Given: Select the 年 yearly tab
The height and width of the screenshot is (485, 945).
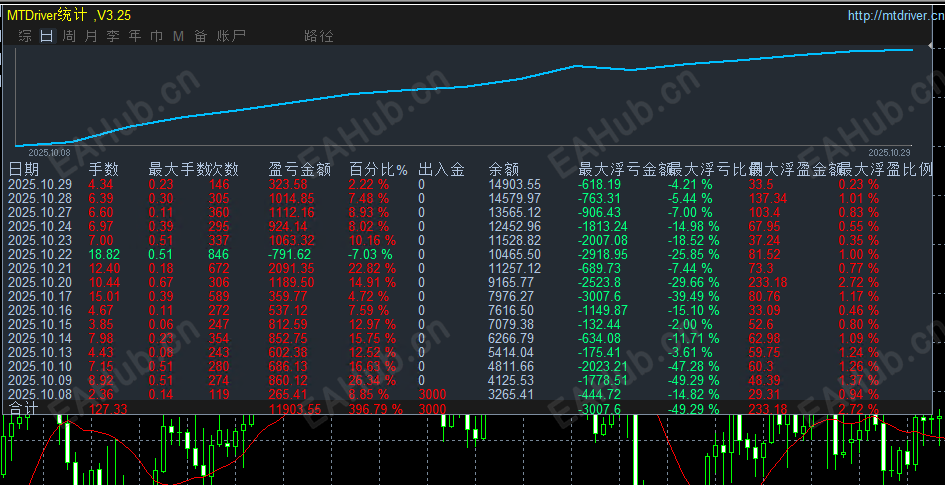Looking at the screenshot, I should coord(135,36).
